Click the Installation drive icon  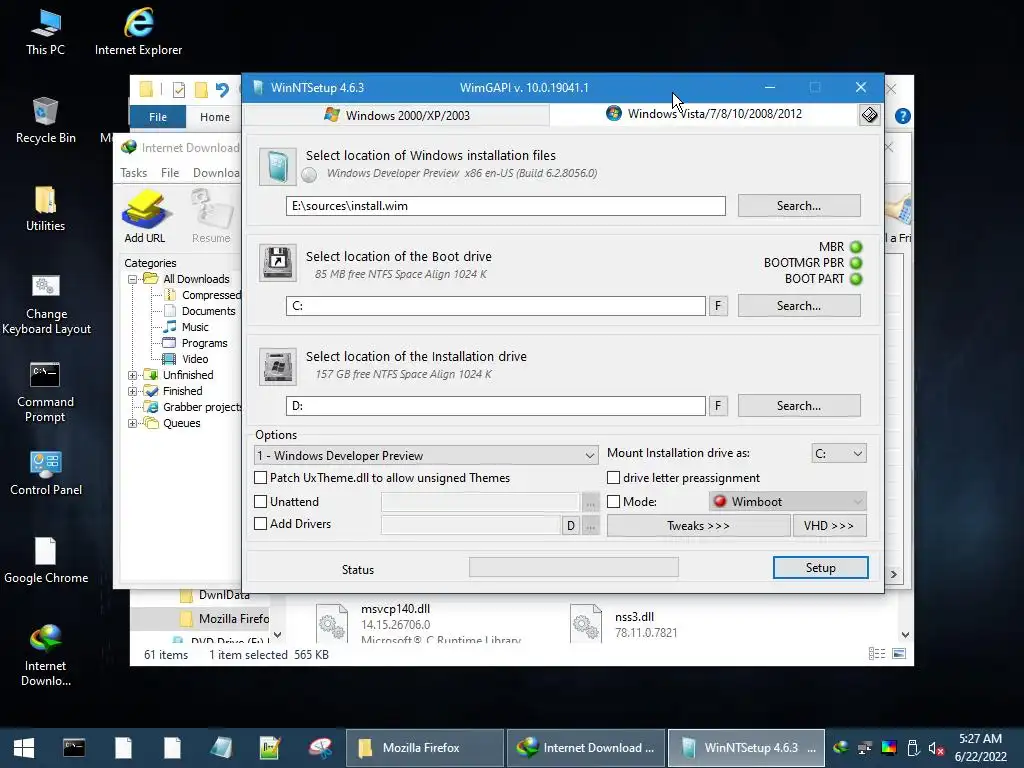(x=278, y=366)
